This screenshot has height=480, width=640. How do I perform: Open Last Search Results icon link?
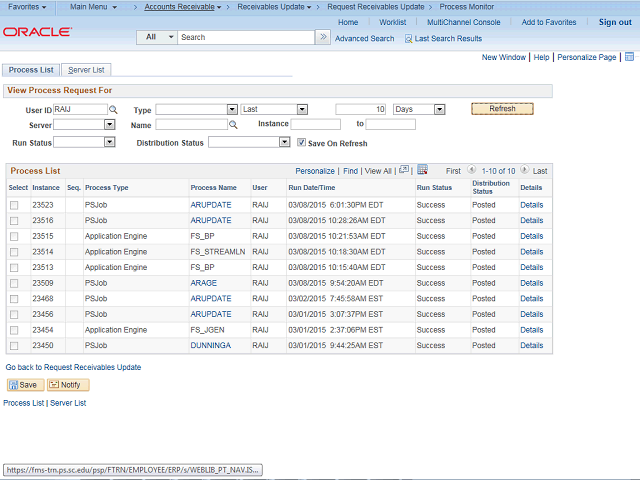408,38
